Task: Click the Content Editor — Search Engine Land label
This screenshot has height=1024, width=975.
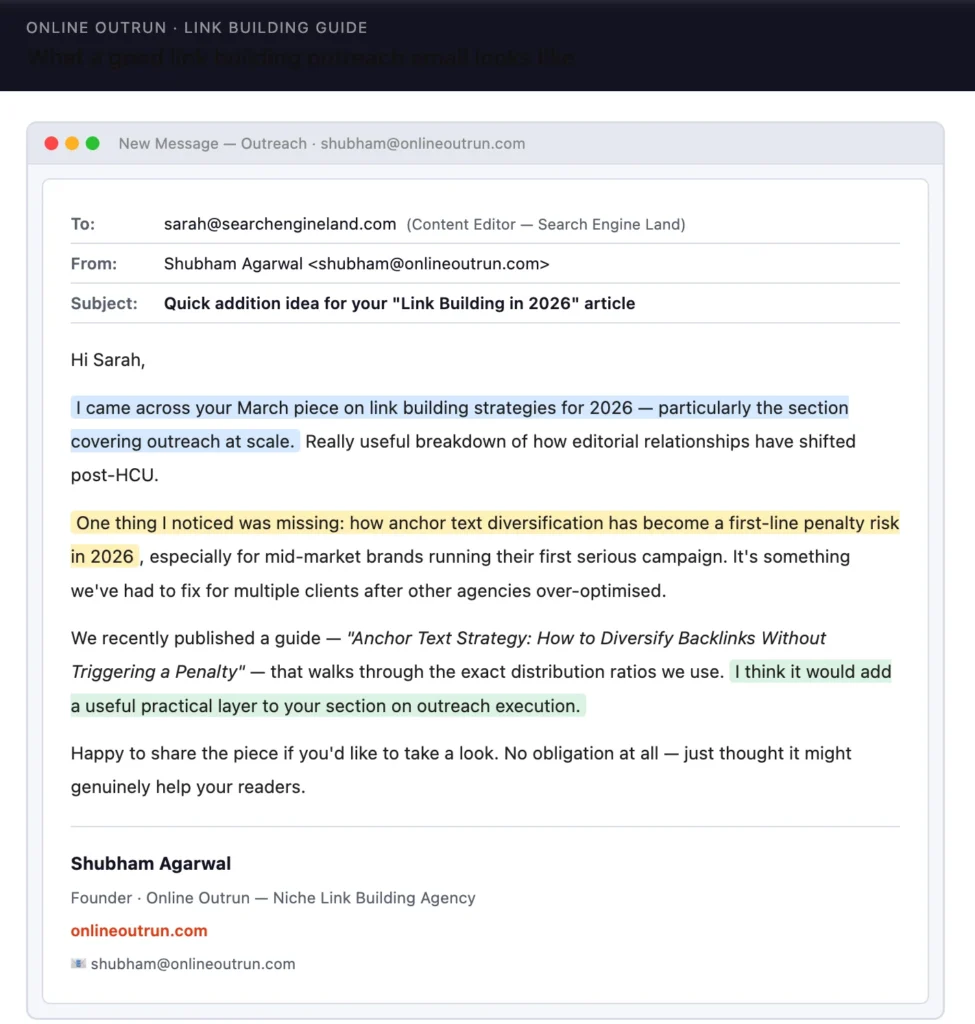Action: click(x=546, y=224)
